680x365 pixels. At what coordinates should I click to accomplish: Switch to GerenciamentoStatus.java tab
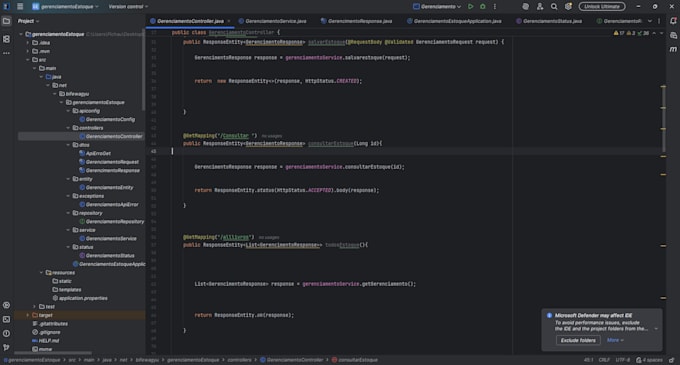pos(549,21)
